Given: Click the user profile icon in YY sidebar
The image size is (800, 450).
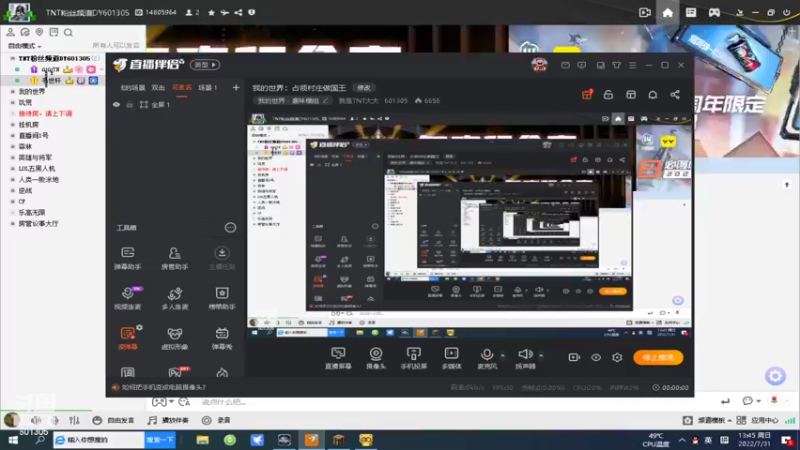Looking at the screenshot, I should (x=10, y=32).
